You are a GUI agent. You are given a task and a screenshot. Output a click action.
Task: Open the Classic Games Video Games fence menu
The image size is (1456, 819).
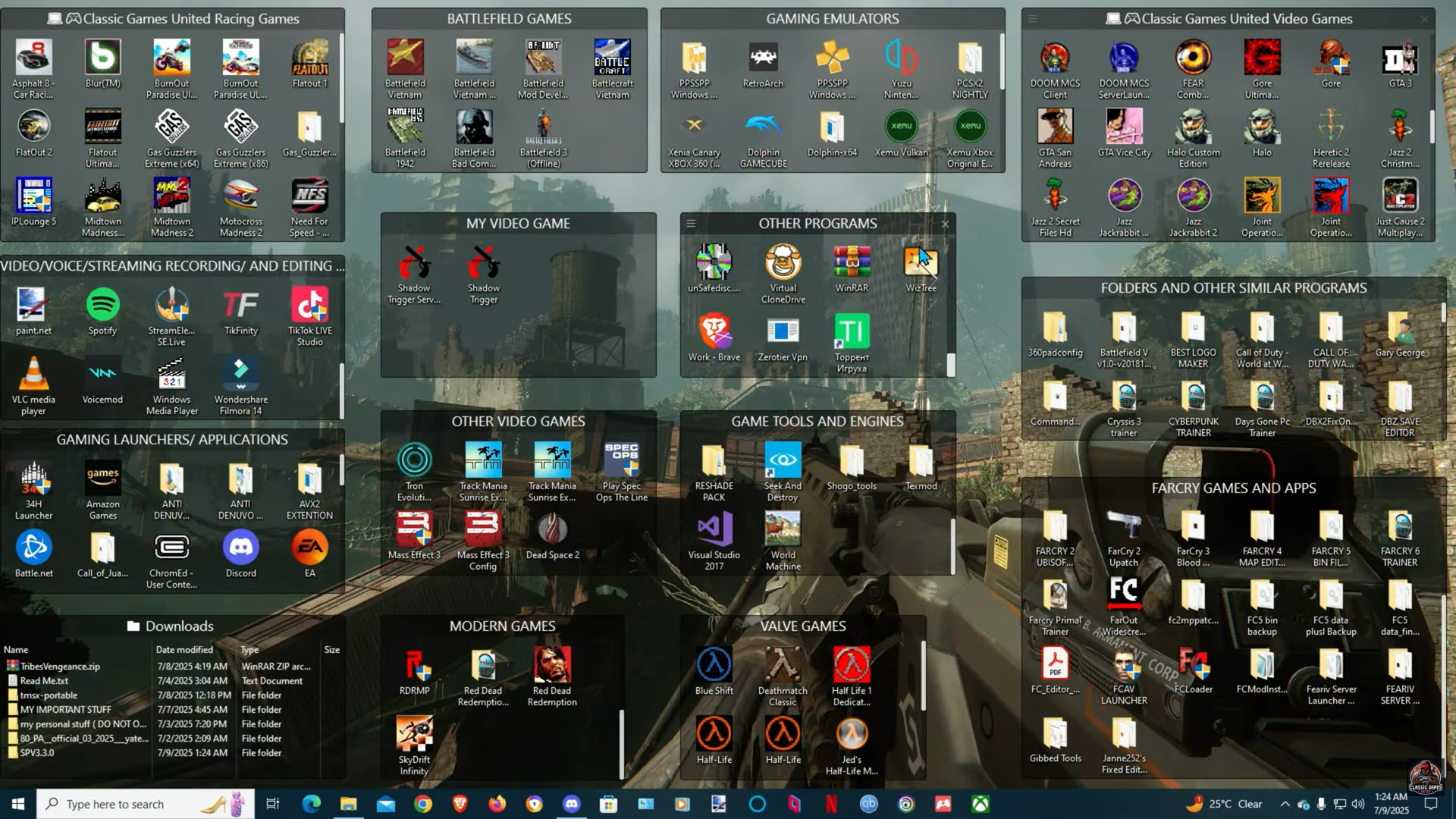pyautogui.click(x=1032, y=19)
